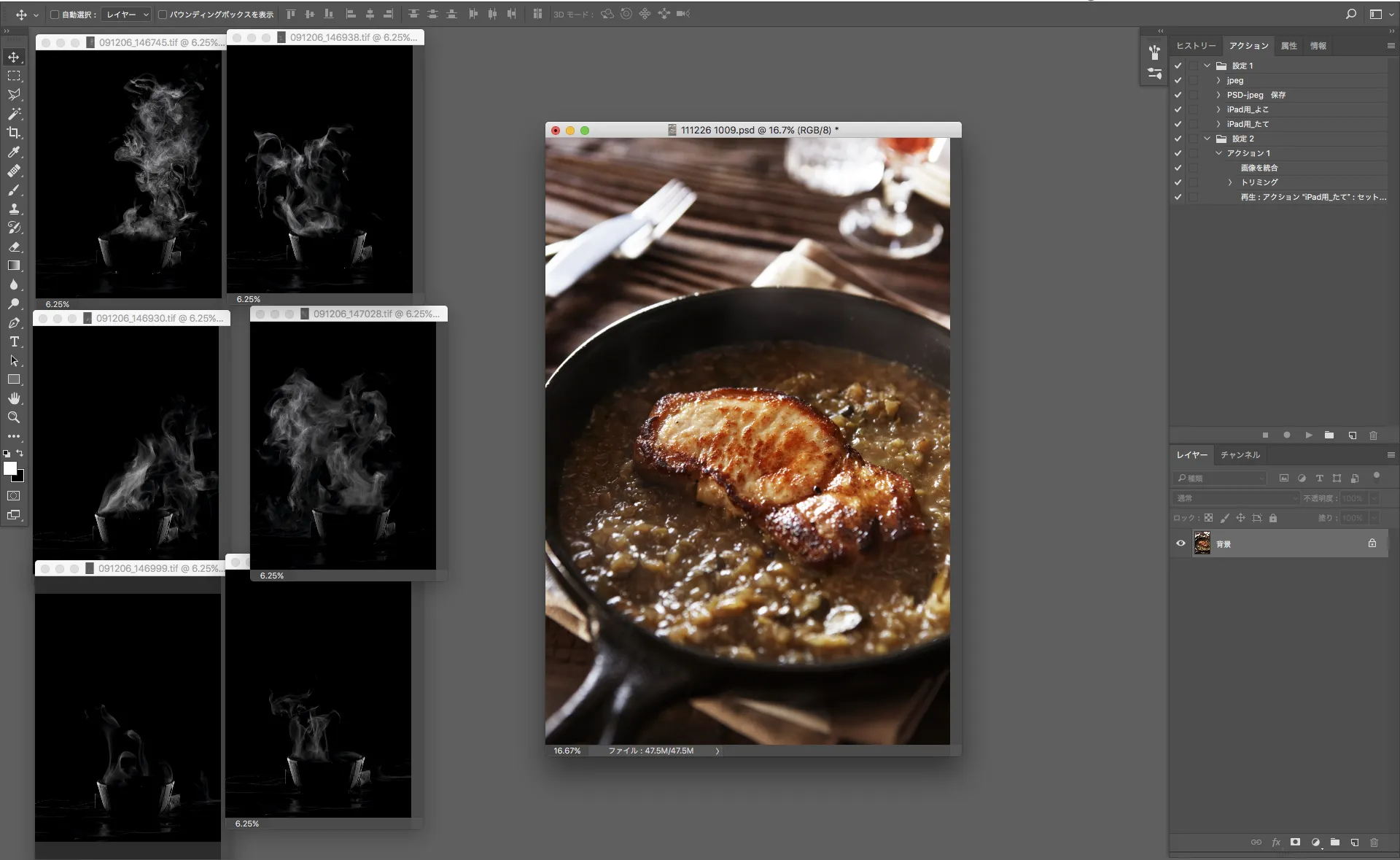
Task: Open the search magnifier in options bar
Action: point(1350,14)
